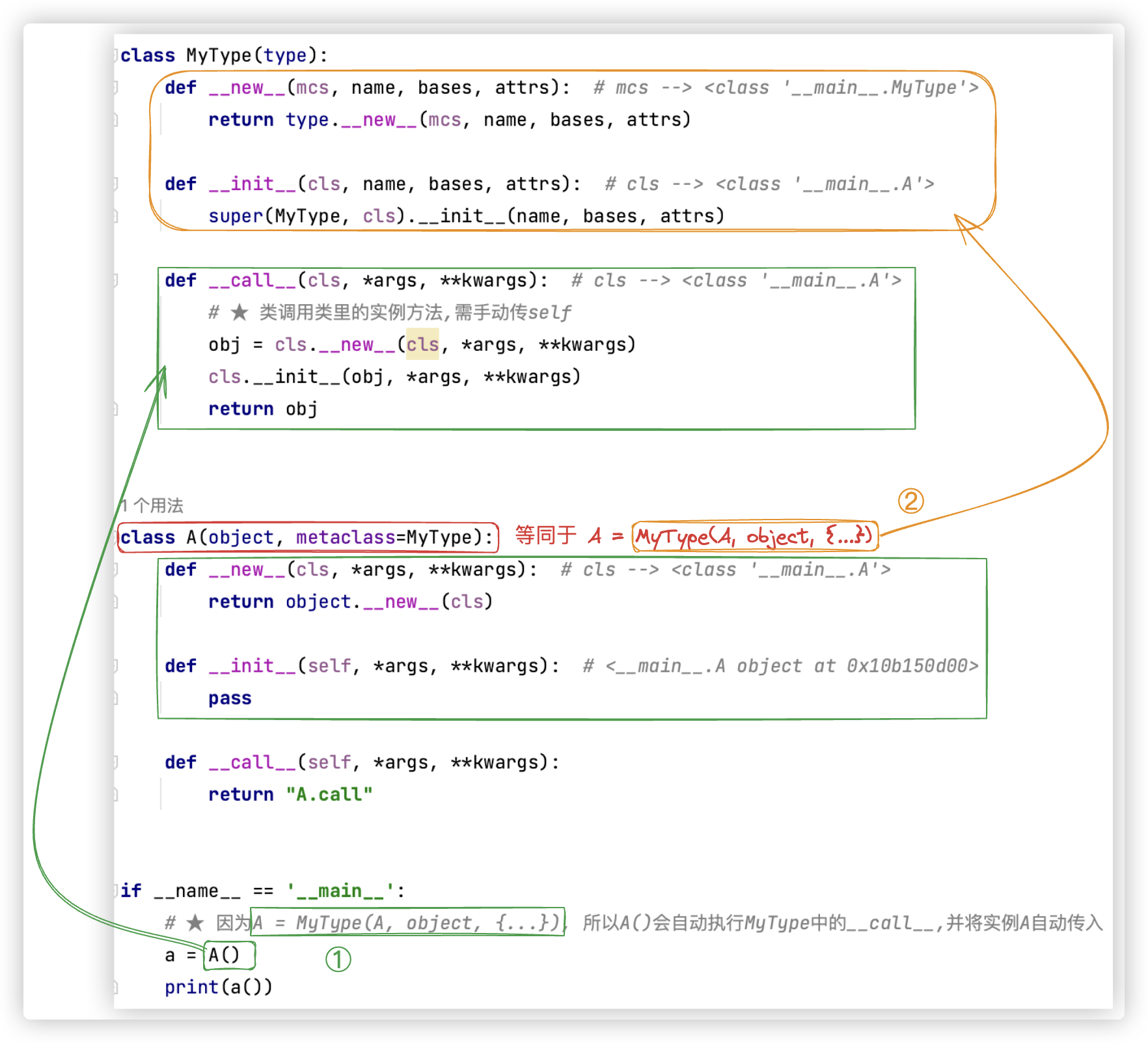This screenshot has width=1148, height=1043.
Task: Collapse the class MyType fold marker
Action: tap(116, 55)
